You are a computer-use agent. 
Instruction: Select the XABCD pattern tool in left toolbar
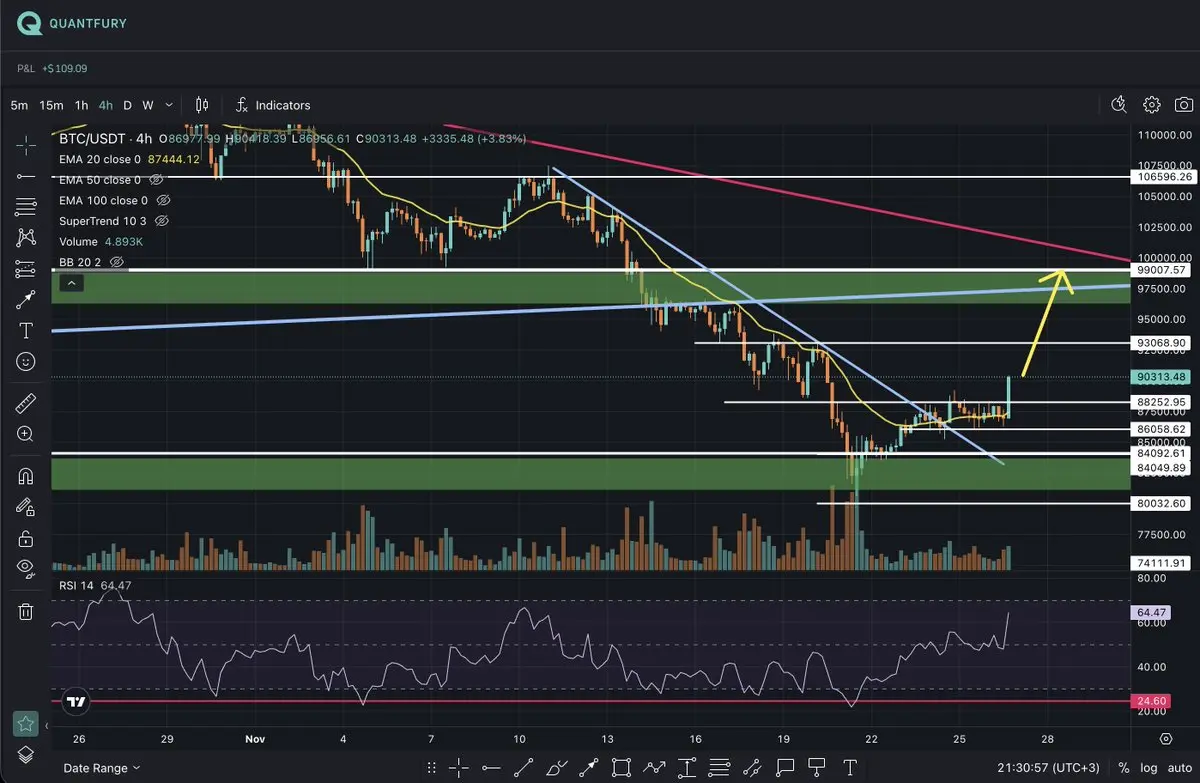coord(27,238)
